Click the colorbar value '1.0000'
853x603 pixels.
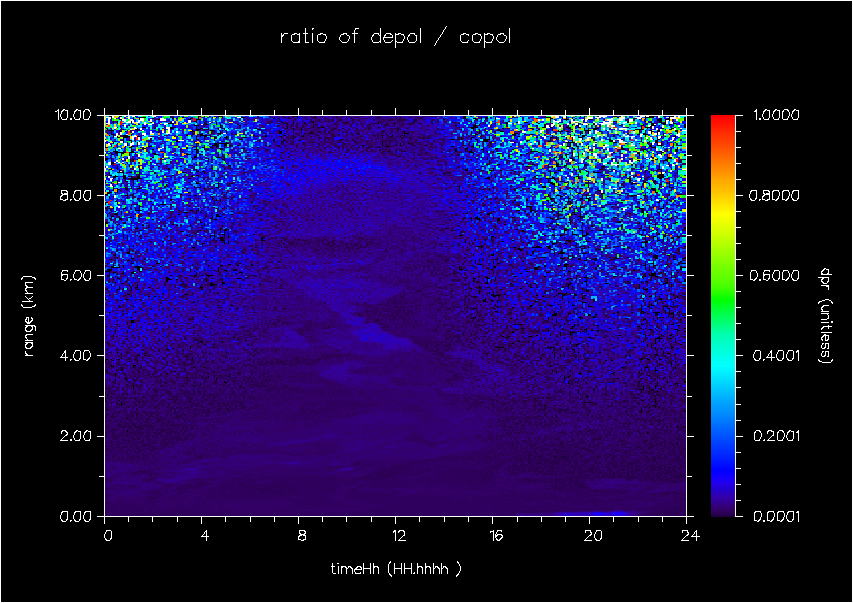776,115
